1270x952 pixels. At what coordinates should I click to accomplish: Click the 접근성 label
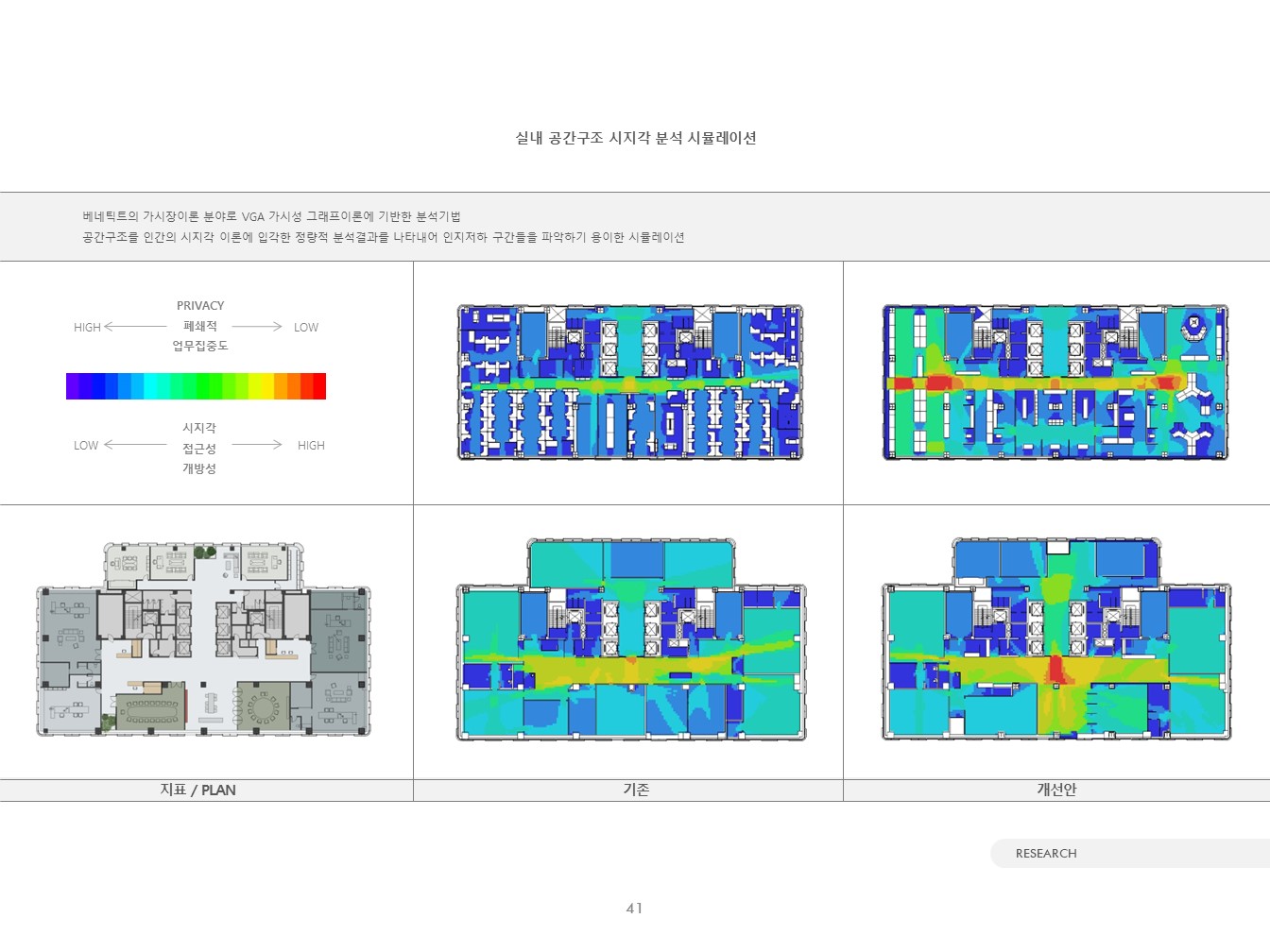(x=199, y=449)
